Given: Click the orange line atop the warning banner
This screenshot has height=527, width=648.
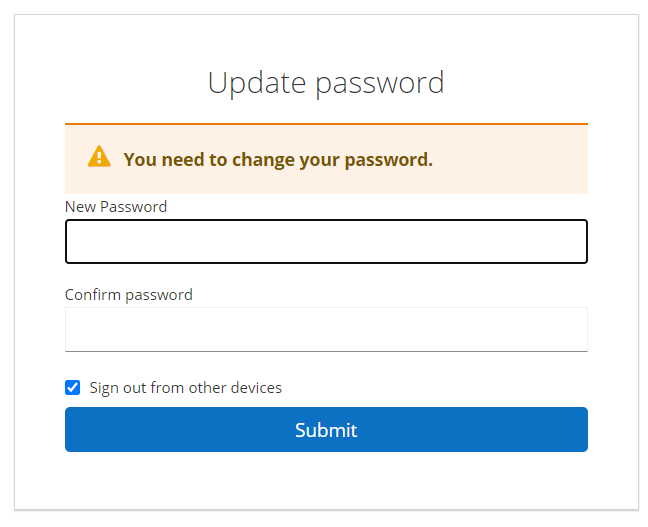Looking at the screenshot, I should [326, 124].
